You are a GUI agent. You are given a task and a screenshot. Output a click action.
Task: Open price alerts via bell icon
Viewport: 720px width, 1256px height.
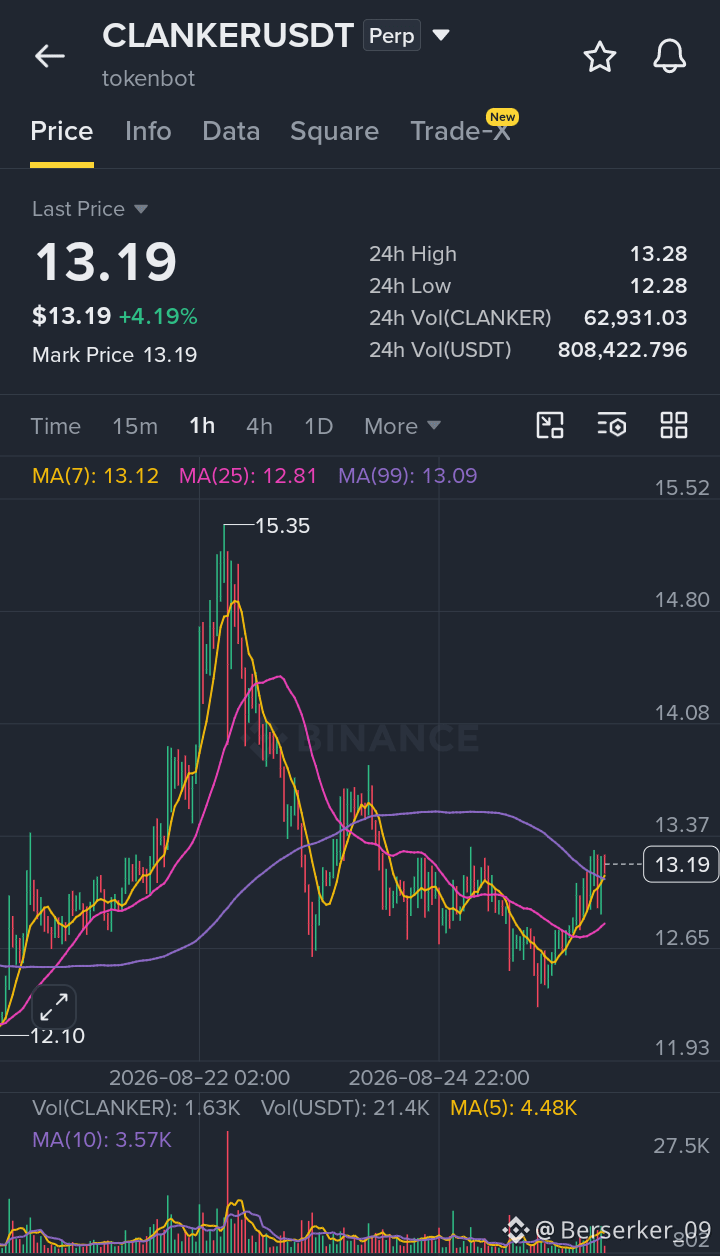(x=670, y=57)
